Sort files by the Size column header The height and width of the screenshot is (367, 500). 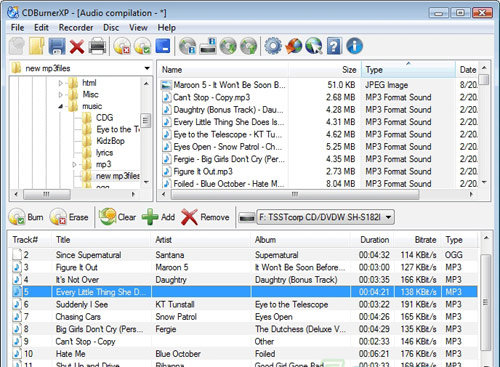325,70
